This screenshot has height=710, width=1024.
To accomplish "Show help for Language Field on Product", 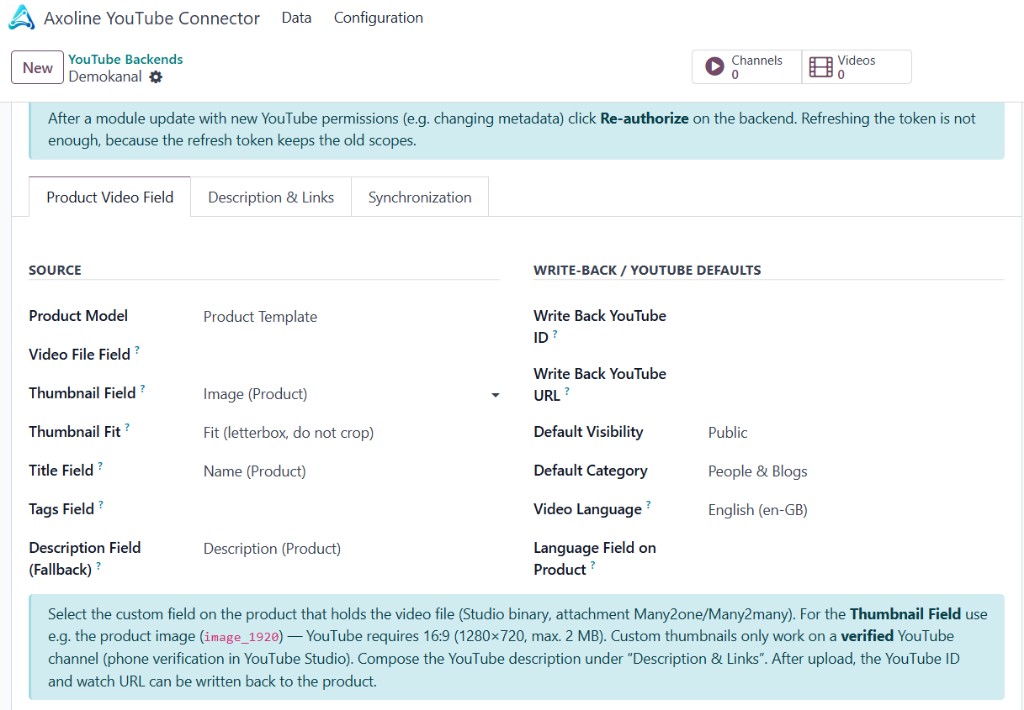I will pos(593,566).
